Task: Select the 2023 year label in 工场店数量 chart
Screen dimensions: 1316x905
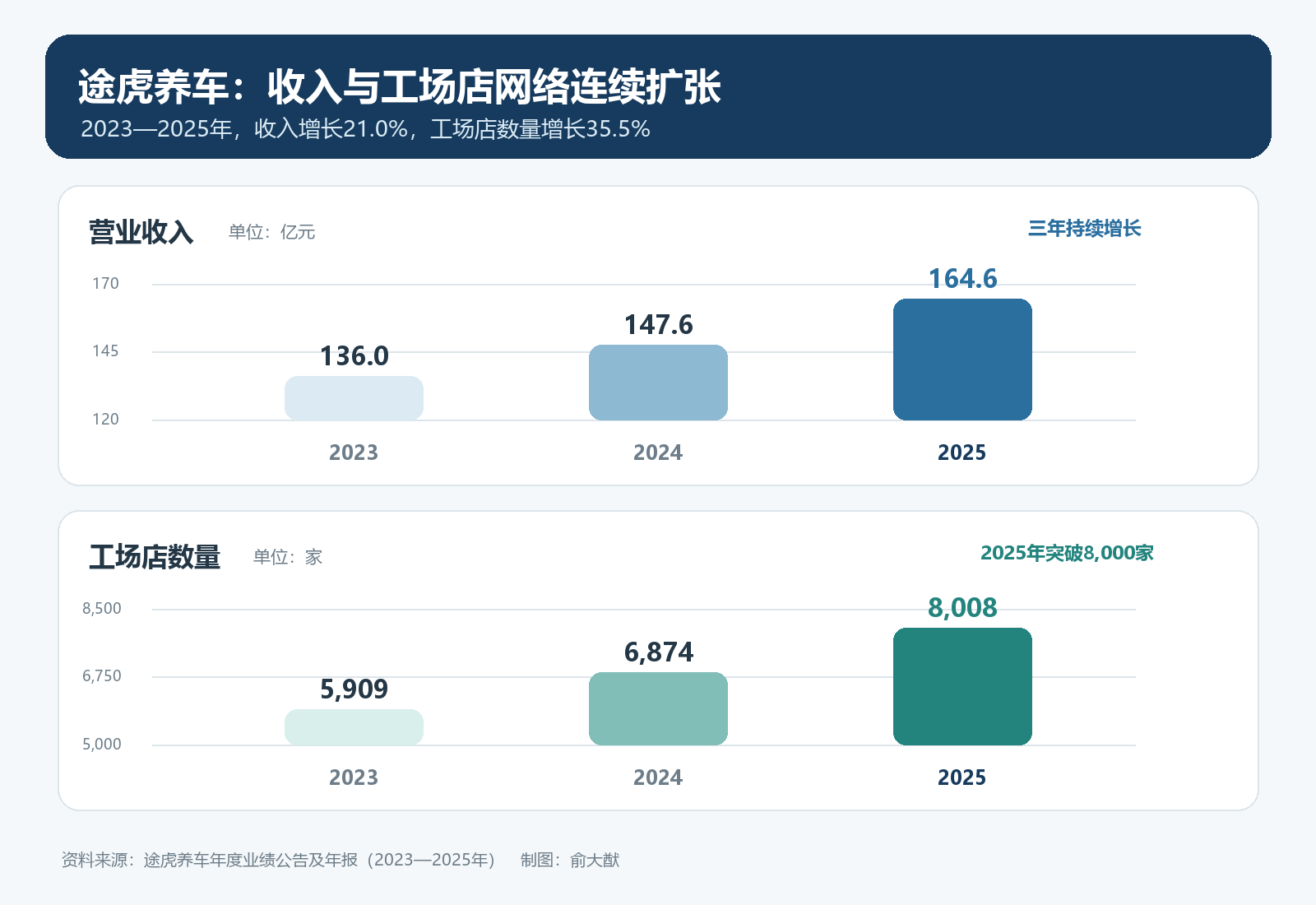Action: [x=354, y=777]
